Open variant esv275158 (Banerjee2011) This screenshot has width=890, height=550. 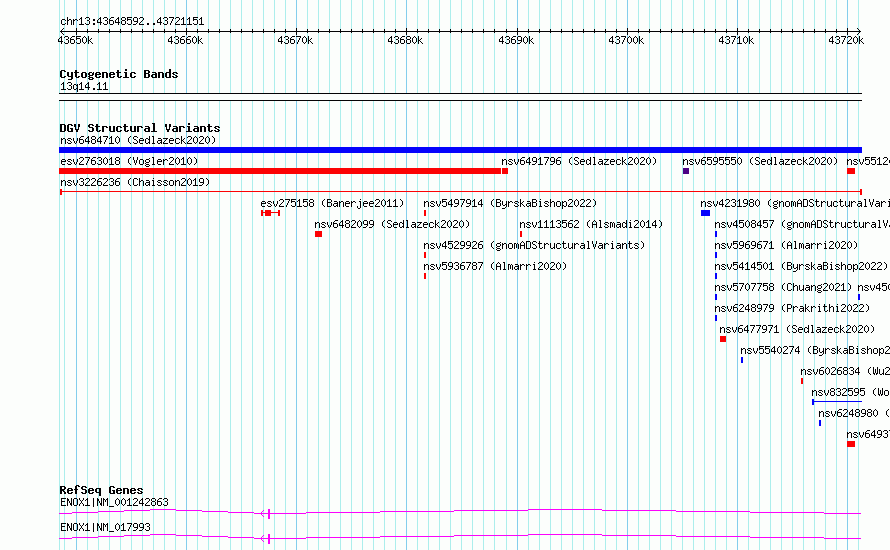click(x=332, y=203)
